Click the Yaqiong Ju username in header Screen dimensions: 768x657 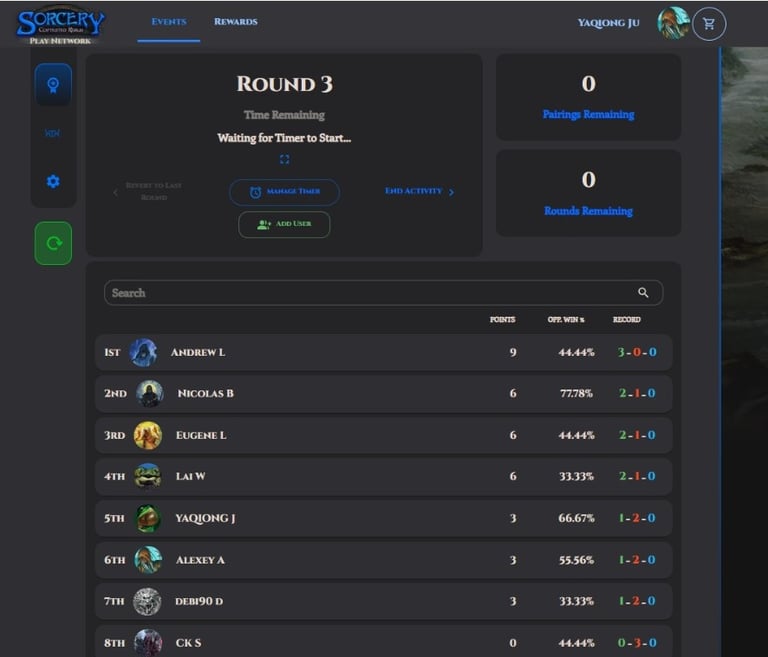(608, 23)
